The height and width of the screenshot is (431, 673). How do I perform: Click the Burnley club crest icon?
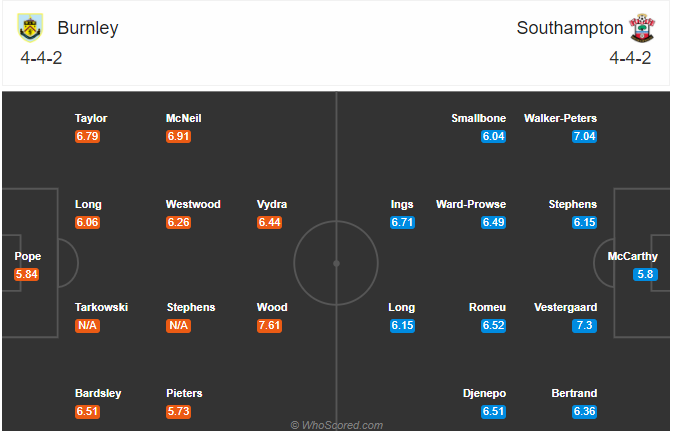click(30, 28)
